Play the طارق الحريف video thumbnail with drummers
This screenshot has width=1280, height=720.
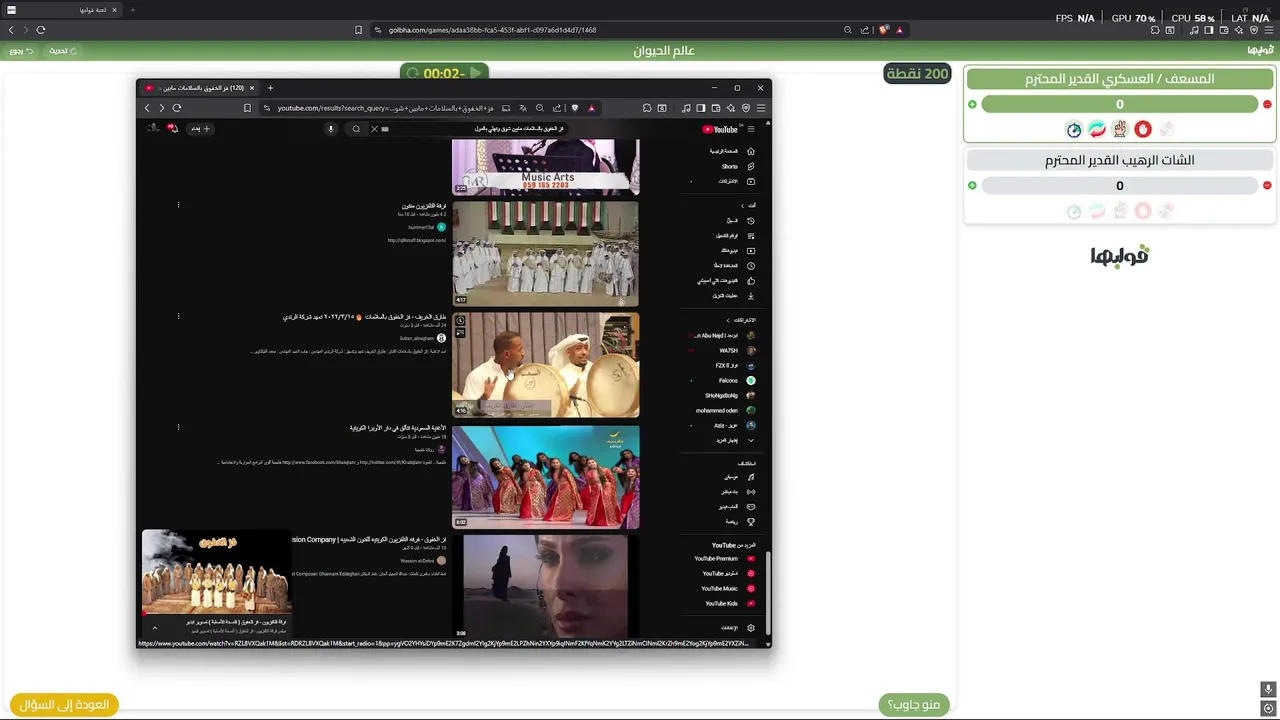[545, 365]
